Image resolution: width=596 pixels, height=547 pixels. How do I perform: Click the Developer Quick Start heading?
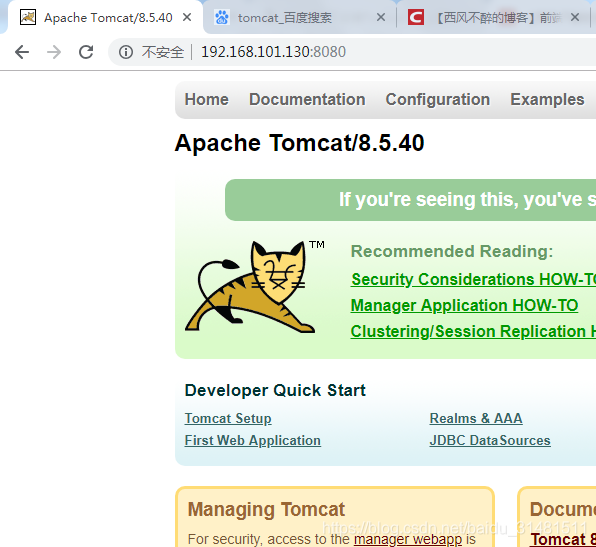[275, 390]
